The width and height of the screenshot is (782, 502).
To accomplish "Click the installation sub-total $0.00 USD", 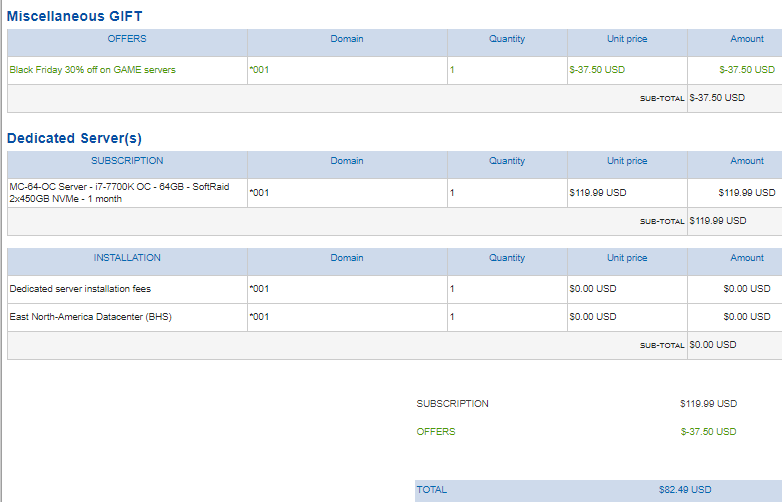I will click(x=713, y=344).
